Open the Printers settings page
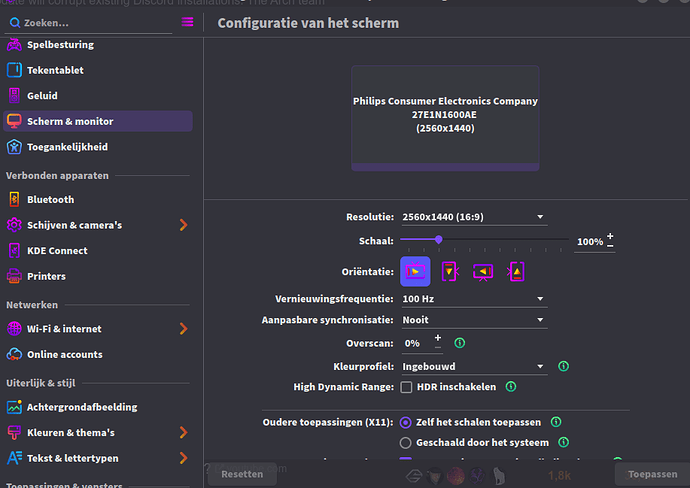The image size is (690, 488). tap(98, 276)
